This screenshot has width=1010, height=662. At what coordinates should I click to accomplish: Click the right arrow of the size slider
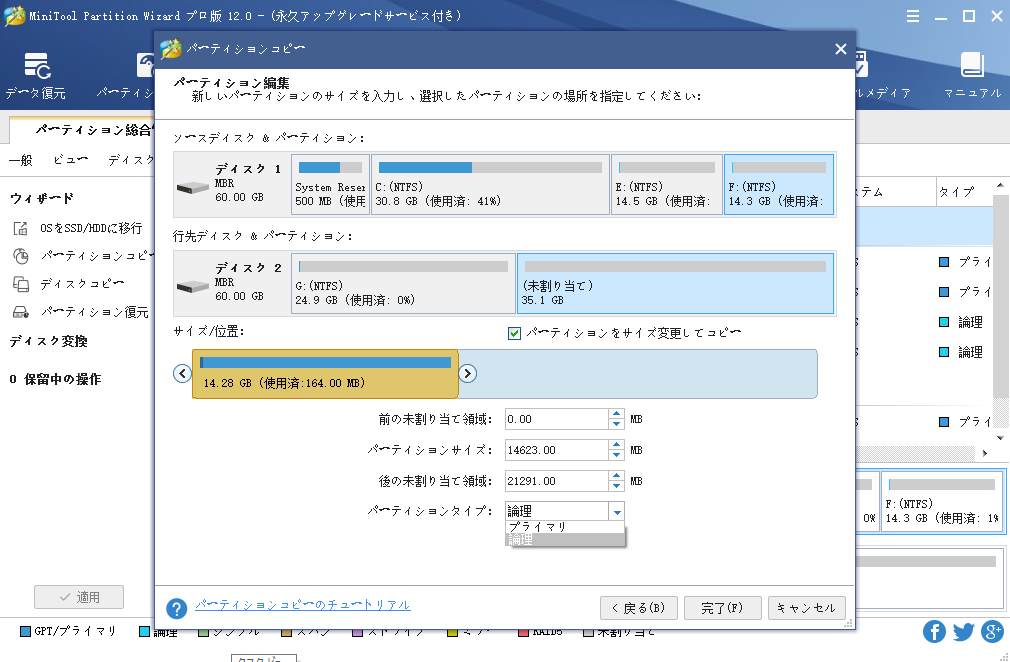pos(466,372)
